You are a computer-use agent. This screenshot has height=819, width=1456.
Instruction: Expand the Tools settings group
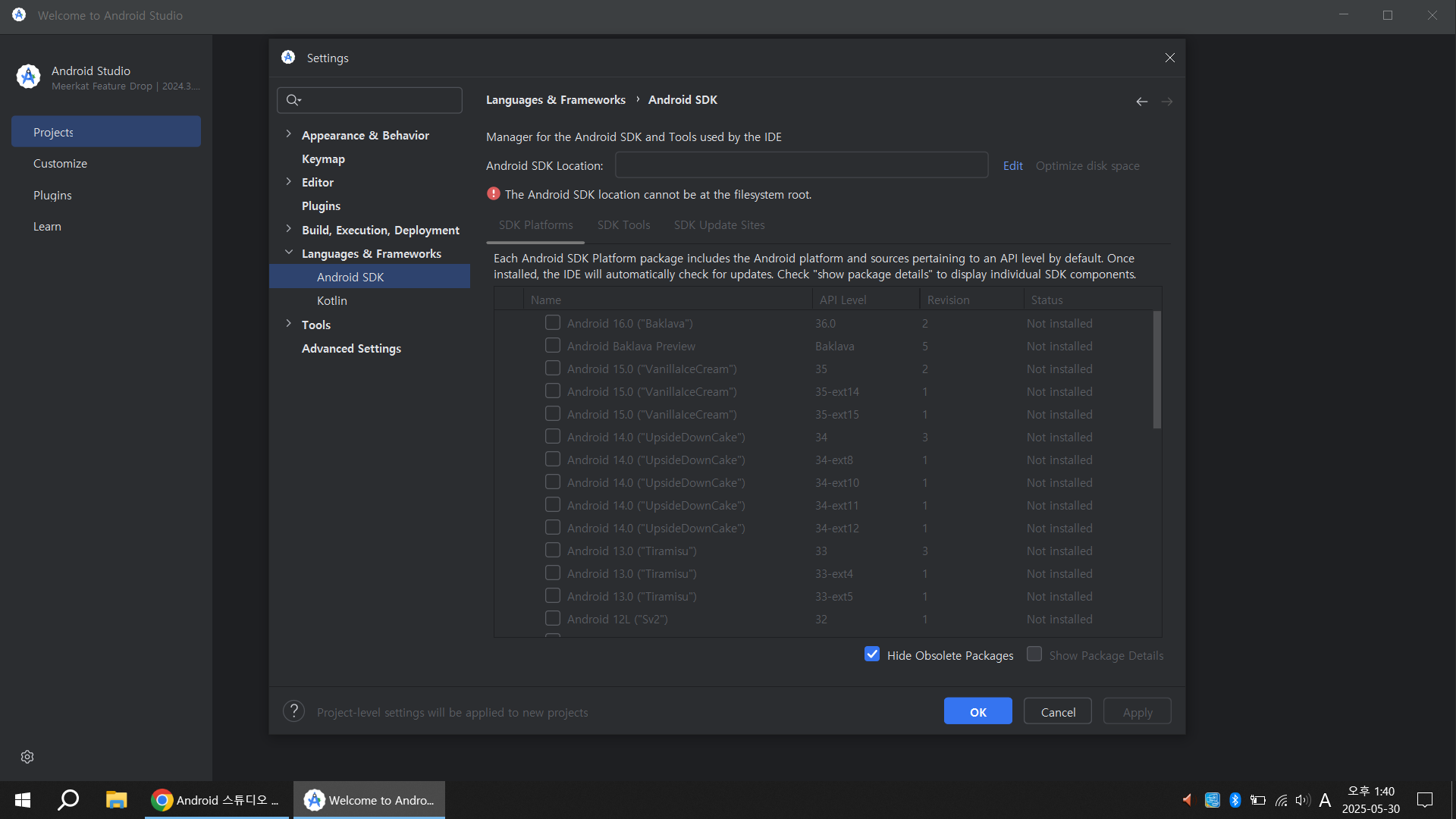pyautogui.click(x=288, y=324)
